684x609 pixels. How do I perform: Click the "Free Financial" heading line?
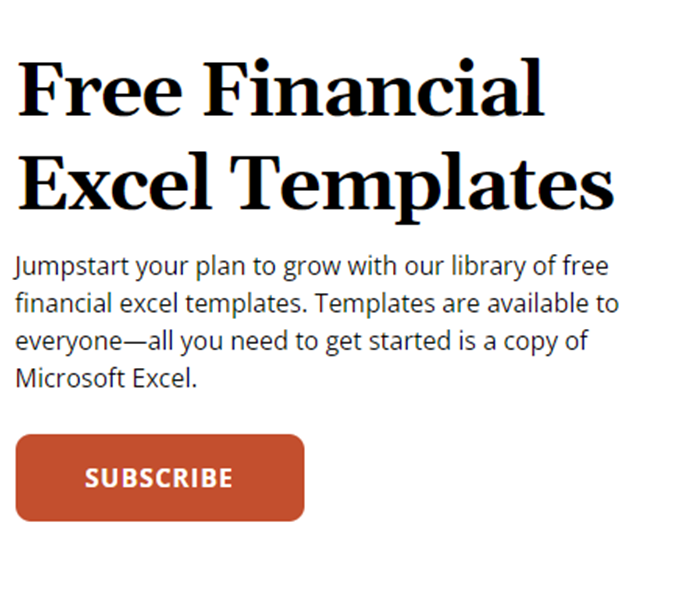click(x=281, y=89)
